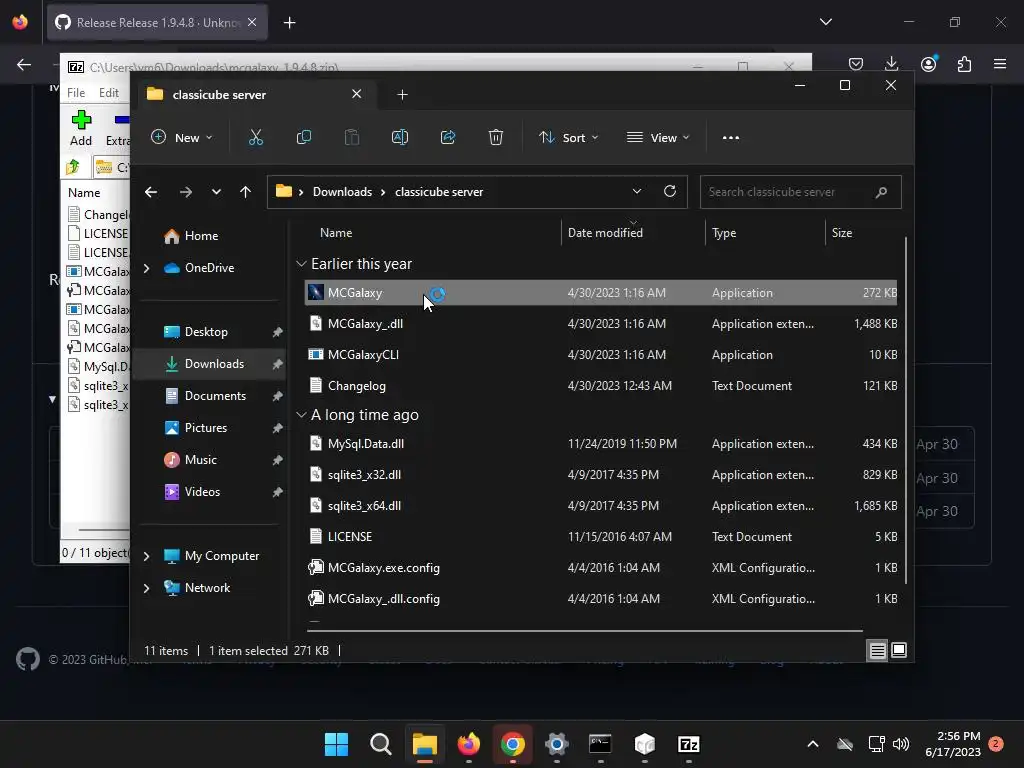Open Firefox account profile icon

point(929,63)
